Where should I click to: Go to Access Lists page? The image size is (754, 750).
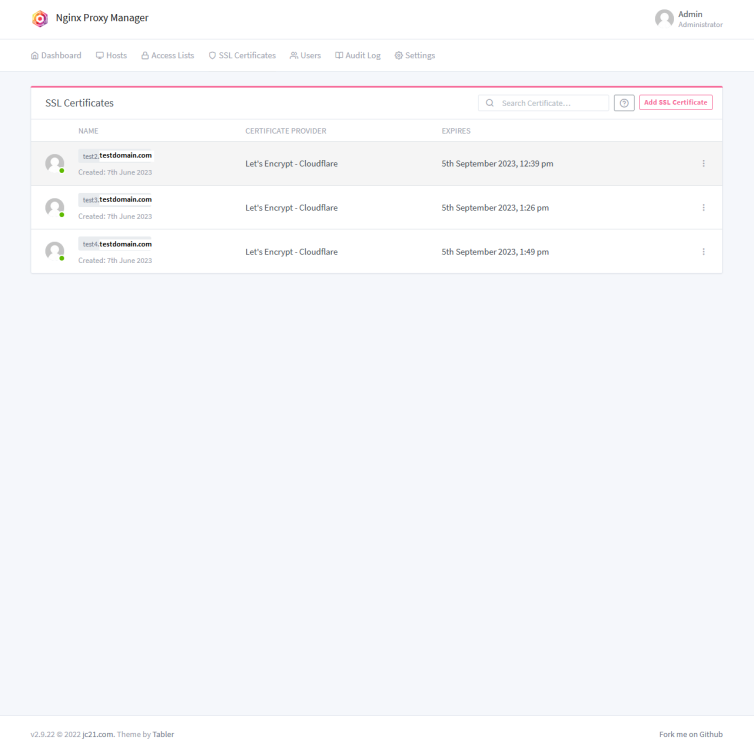coord(168,55)
